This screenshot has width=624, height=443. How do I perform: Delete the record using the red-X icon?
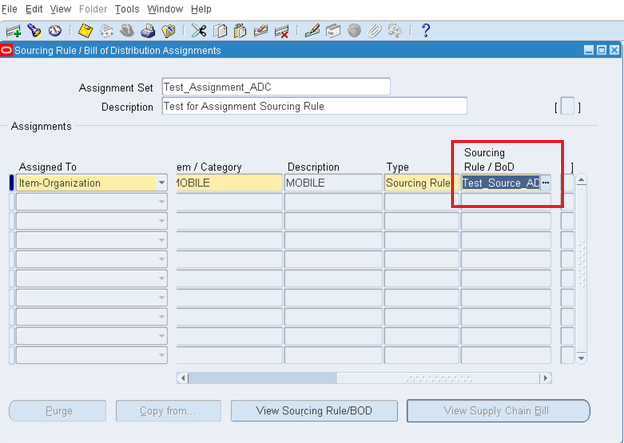282,31
